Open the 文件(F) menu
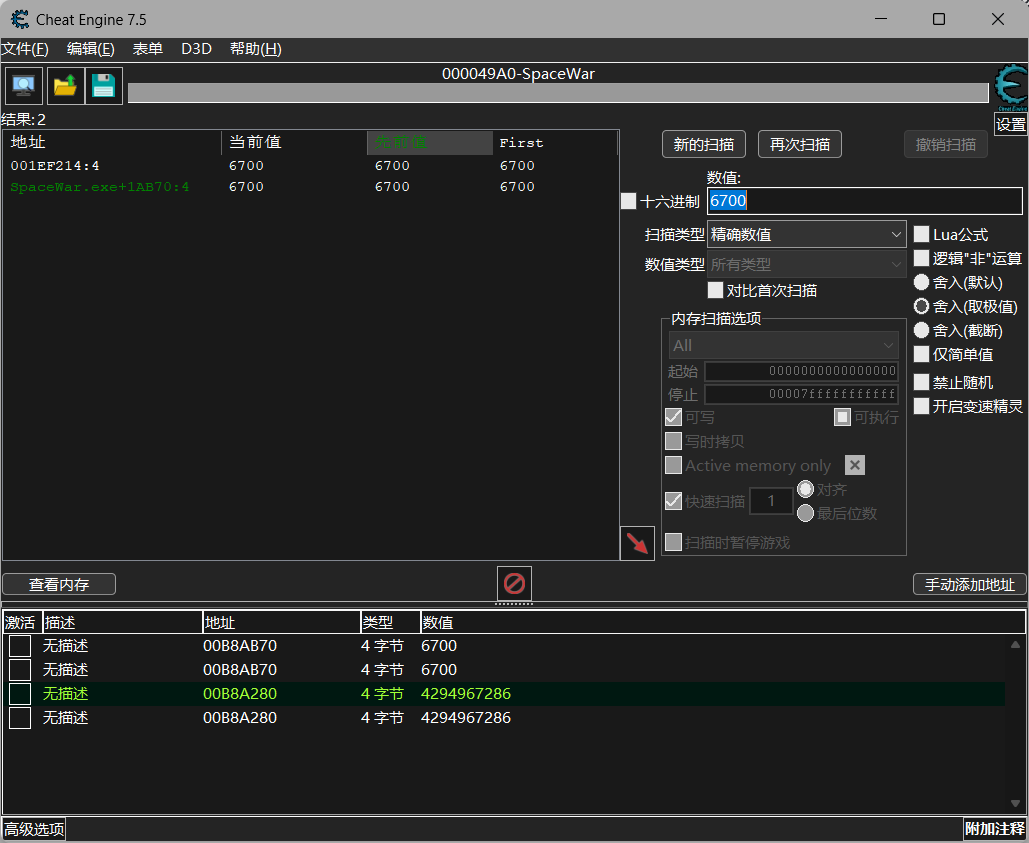 [25, 49]
